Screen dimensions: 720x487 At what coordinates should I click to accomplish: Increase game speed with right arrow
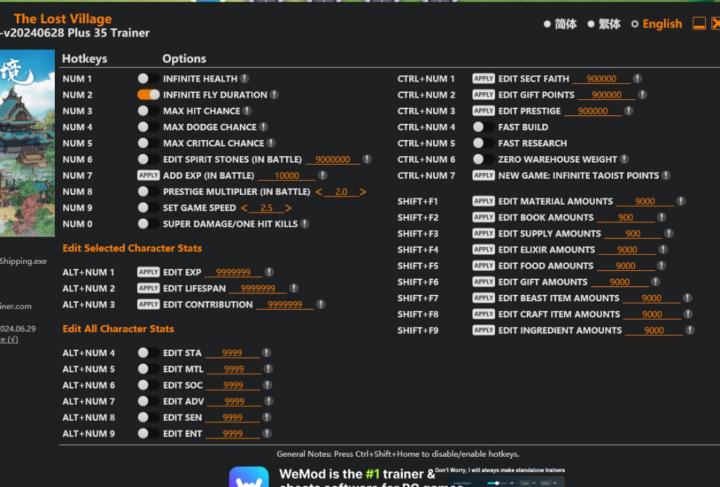(x=288, y=208)
